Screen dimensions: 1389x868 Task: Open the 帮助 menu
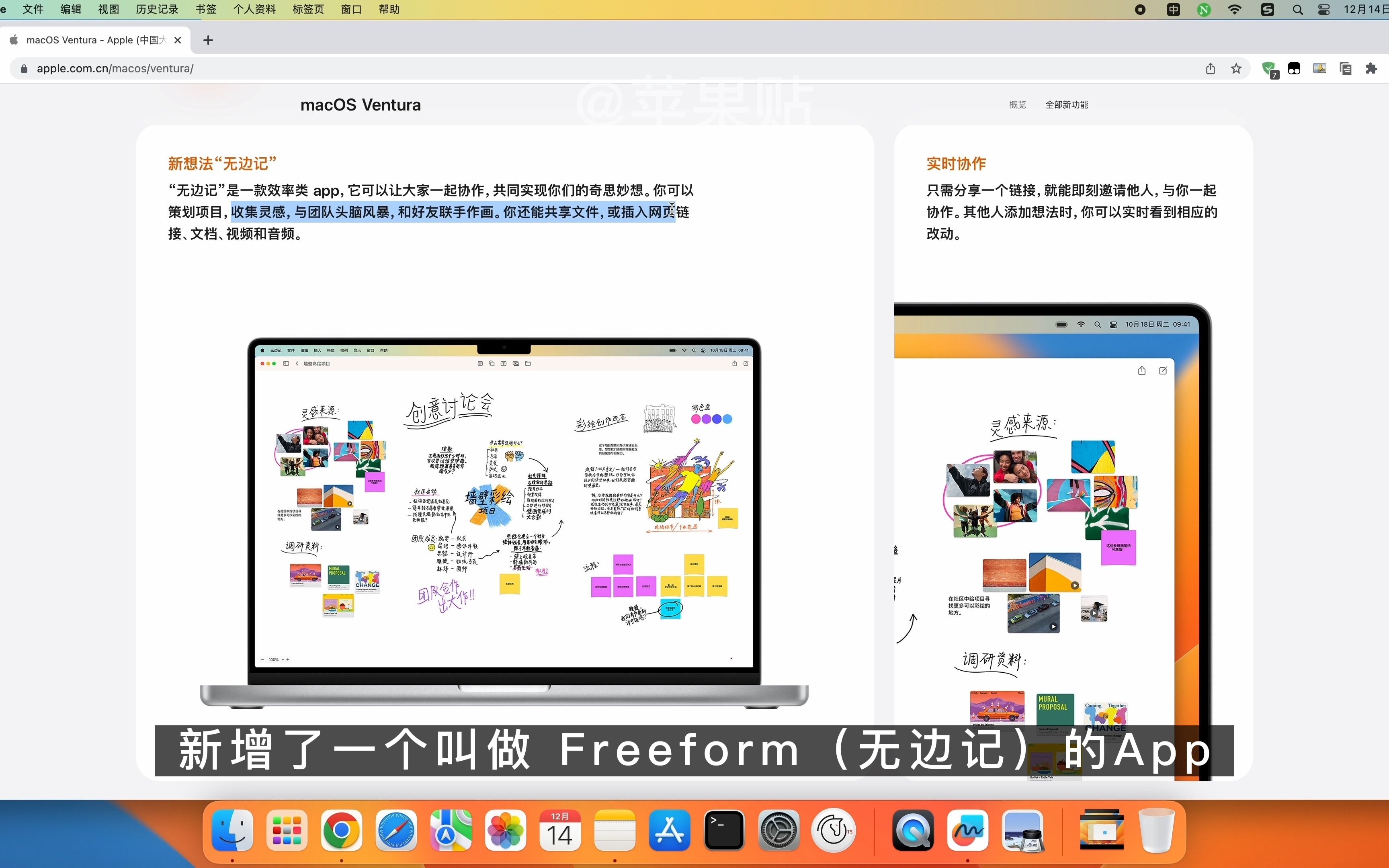[x=389, y=9]
